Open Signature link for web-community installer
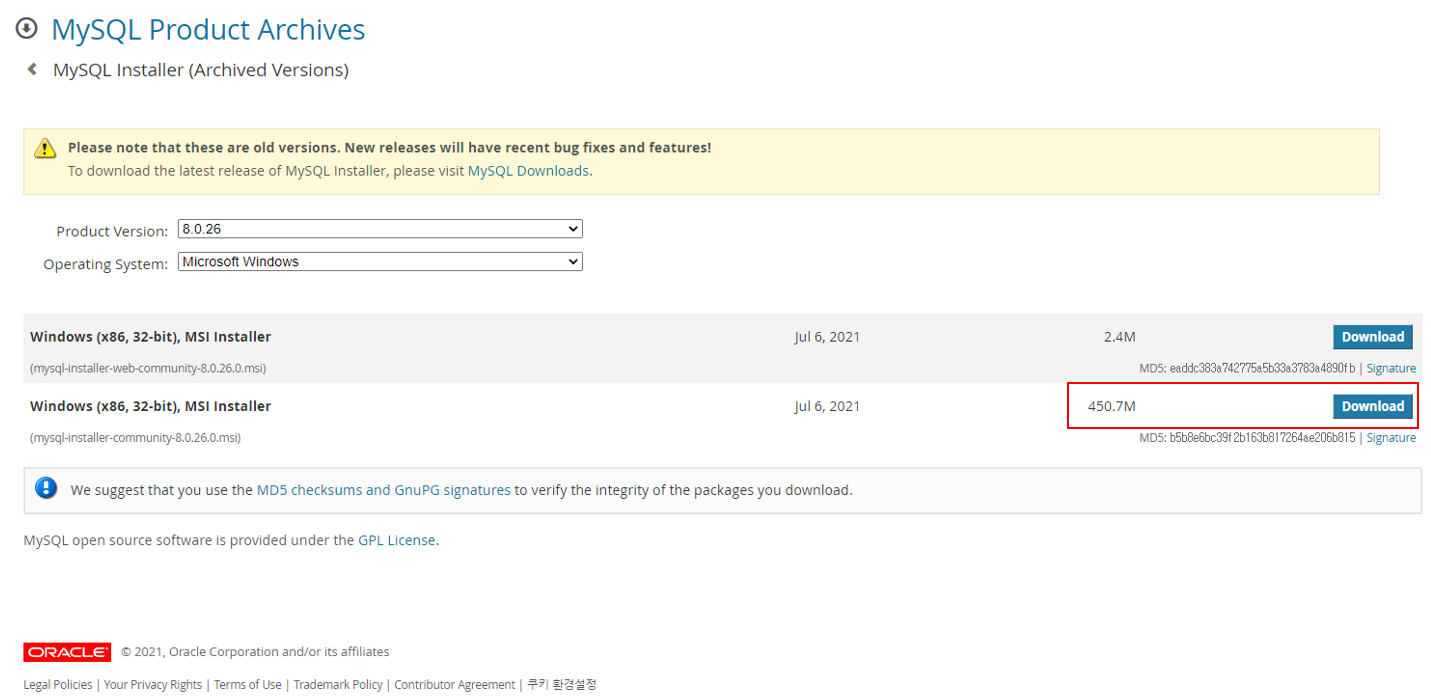The width and height of the screenshot is (1431, 699). point(1391,368)
